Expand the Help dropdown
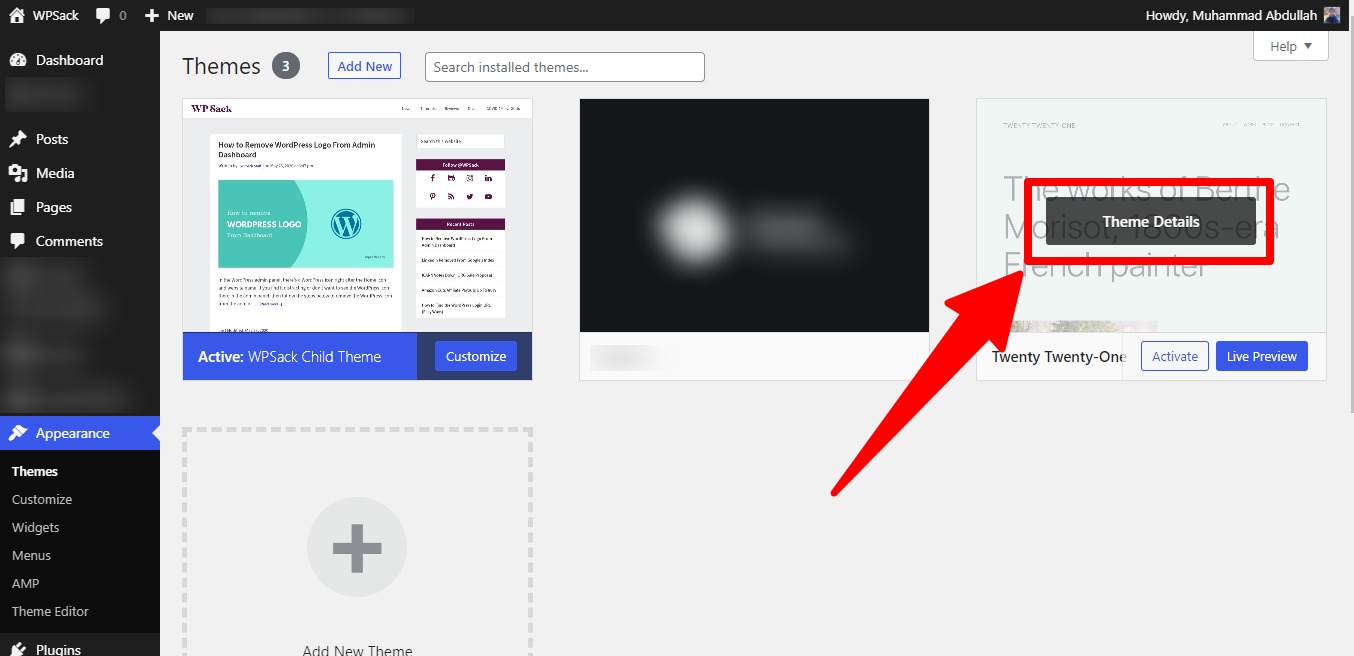The image size is (1354, 656). (1291, 46)
